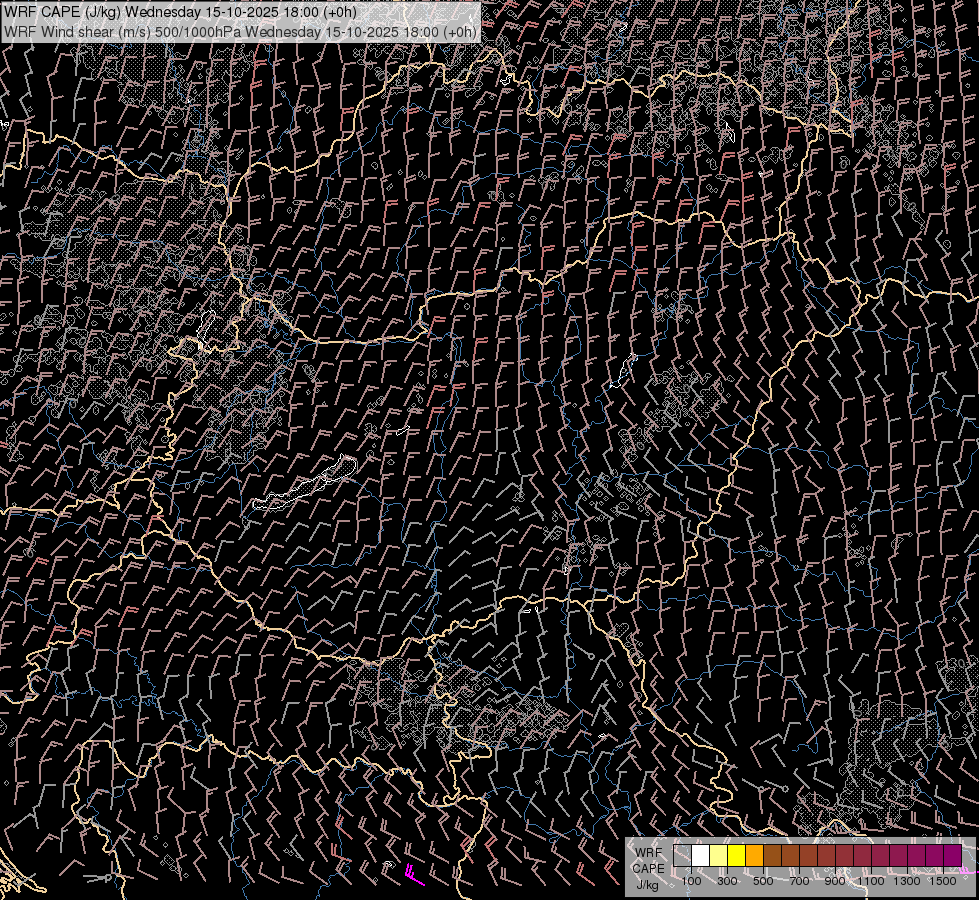979x900 pixels.
Task: Click the 300 value on the legend
Action: (x=727, y=881)
